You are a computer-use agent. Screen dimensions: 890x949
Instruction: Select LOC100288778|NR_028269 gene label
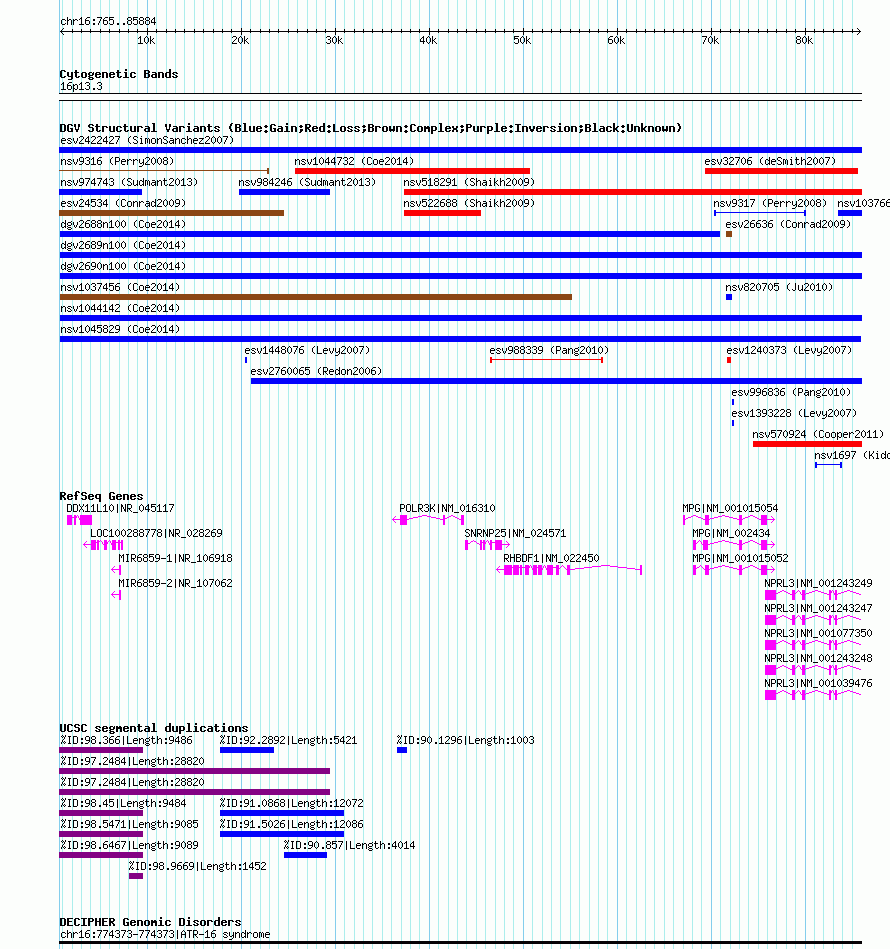click(156, 533)
